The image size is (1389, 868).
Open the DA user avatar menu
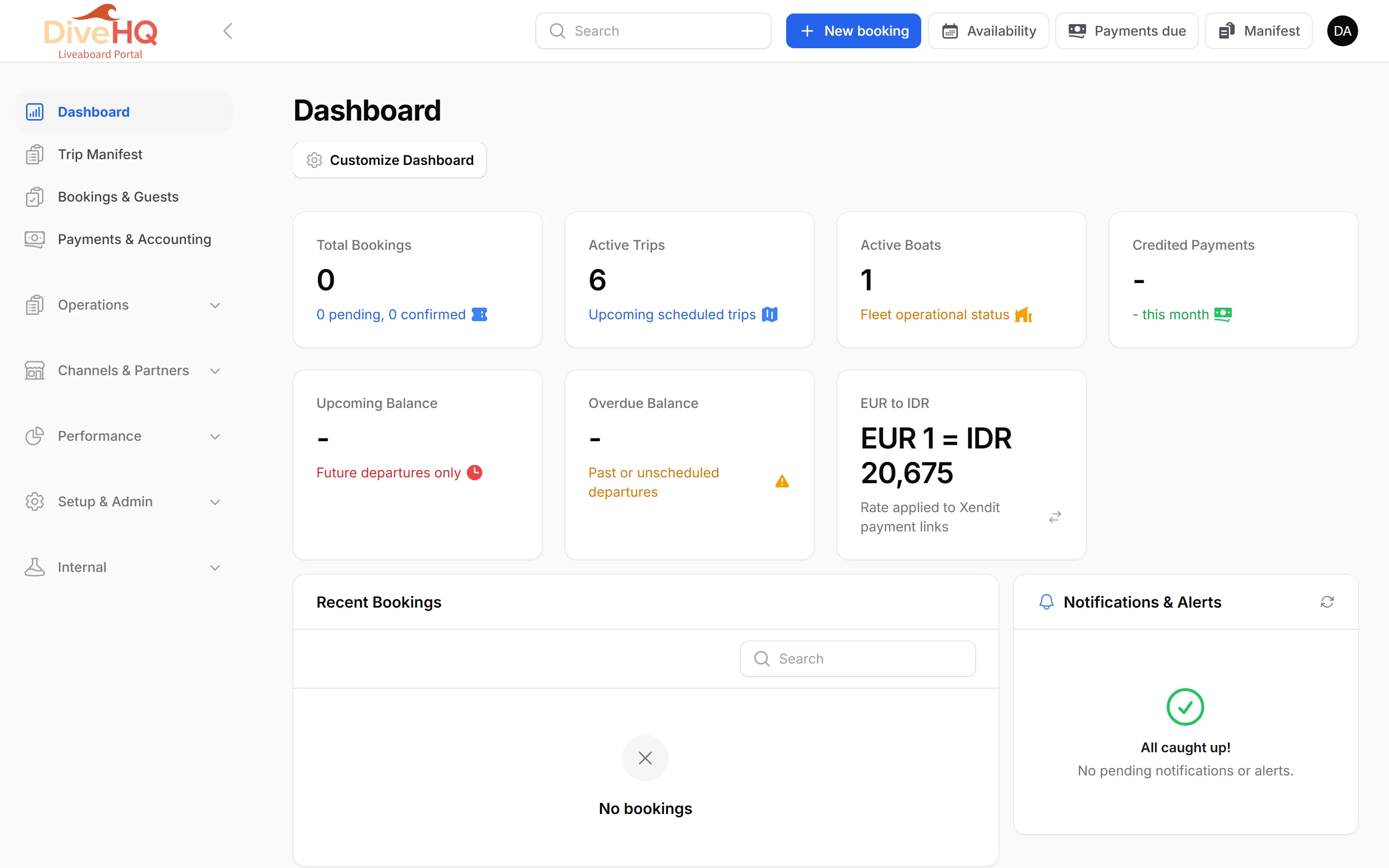(x=1342, y=31)
